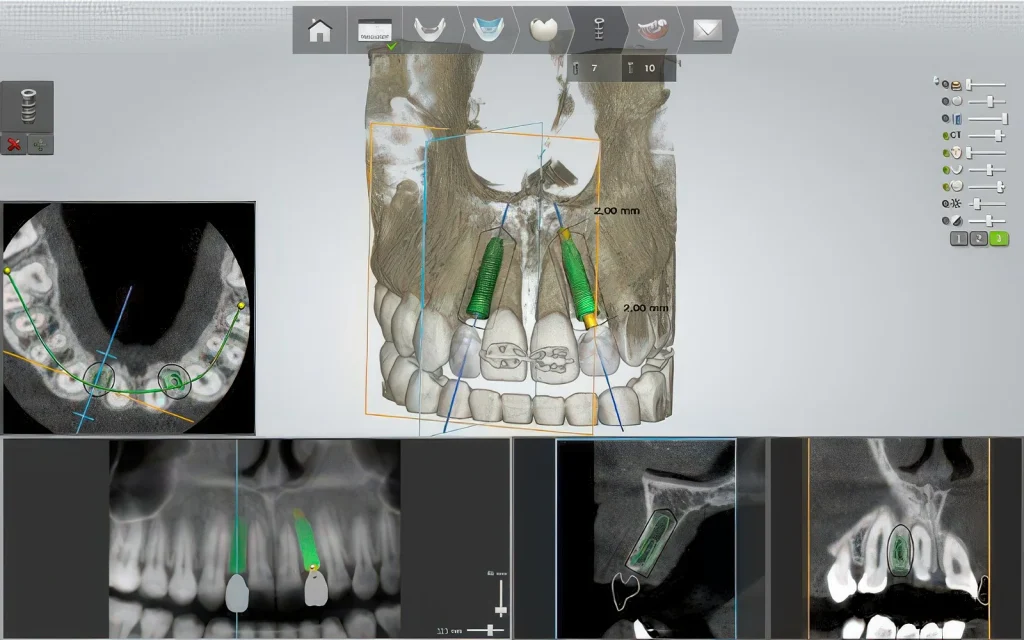Viewport: 1024px width, 640px height.
Task: Go to the Home screen icon
Action: click(320, 30)
